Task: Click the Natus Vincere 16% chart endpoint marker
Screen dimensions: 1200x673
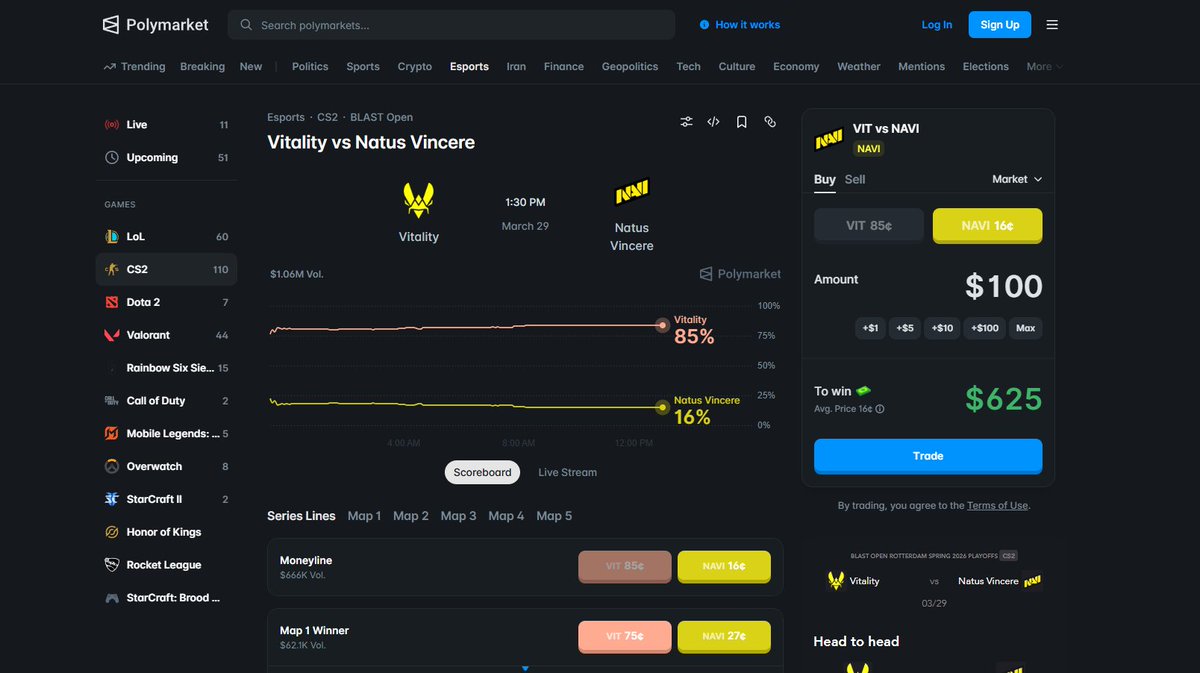Action: click(x=662, y=407)
